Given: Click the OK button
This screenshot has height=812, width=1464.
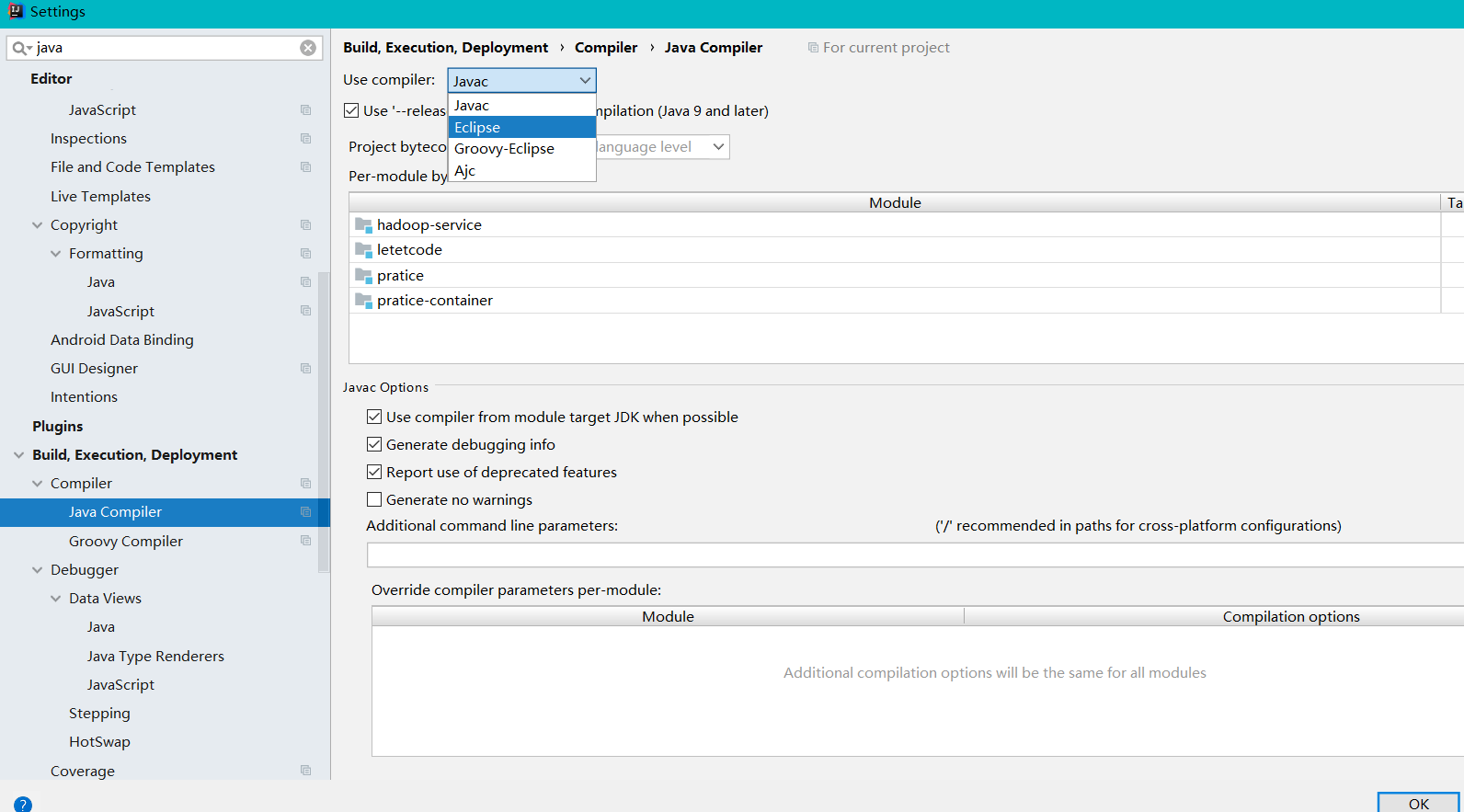Looking at the screenshot, I should [1418, 803].
